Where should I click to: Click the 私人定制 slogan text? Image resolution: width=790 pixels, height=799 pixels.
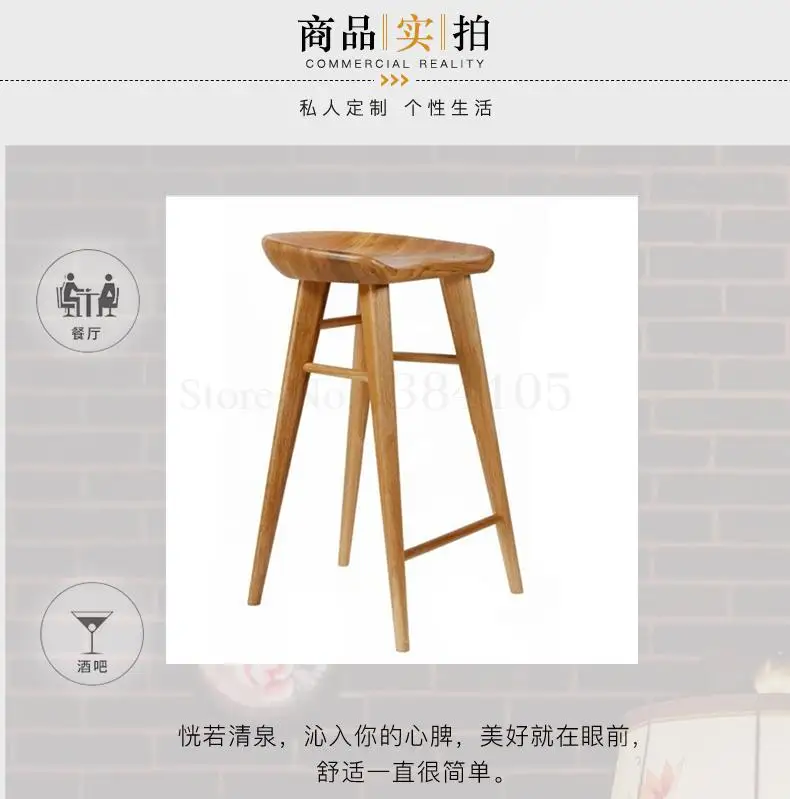343,108
